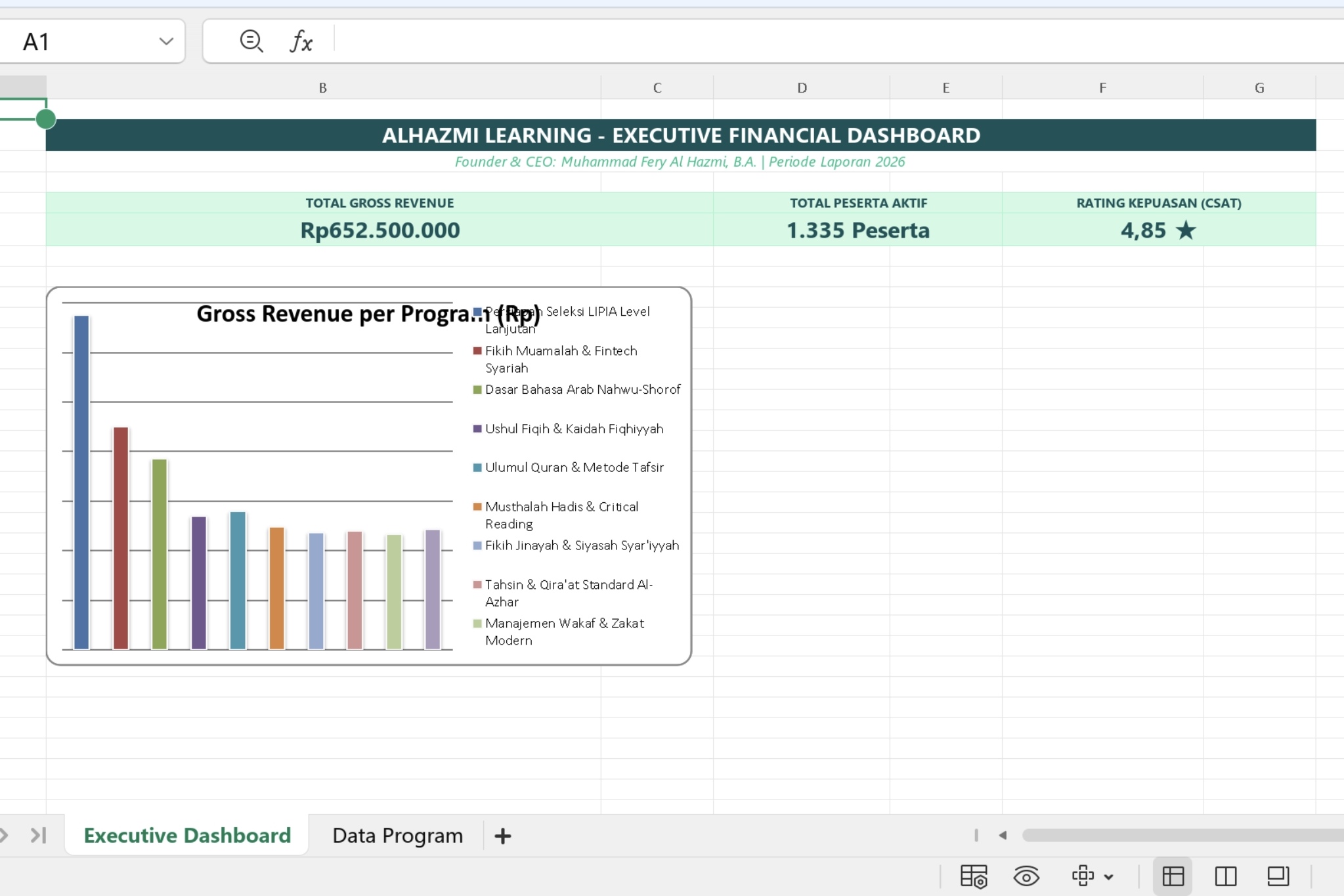The width and height of the screenshot is (1344, 896).
Task: Click the reading layout crosshair icon
Action: [x=1083, y=876]
